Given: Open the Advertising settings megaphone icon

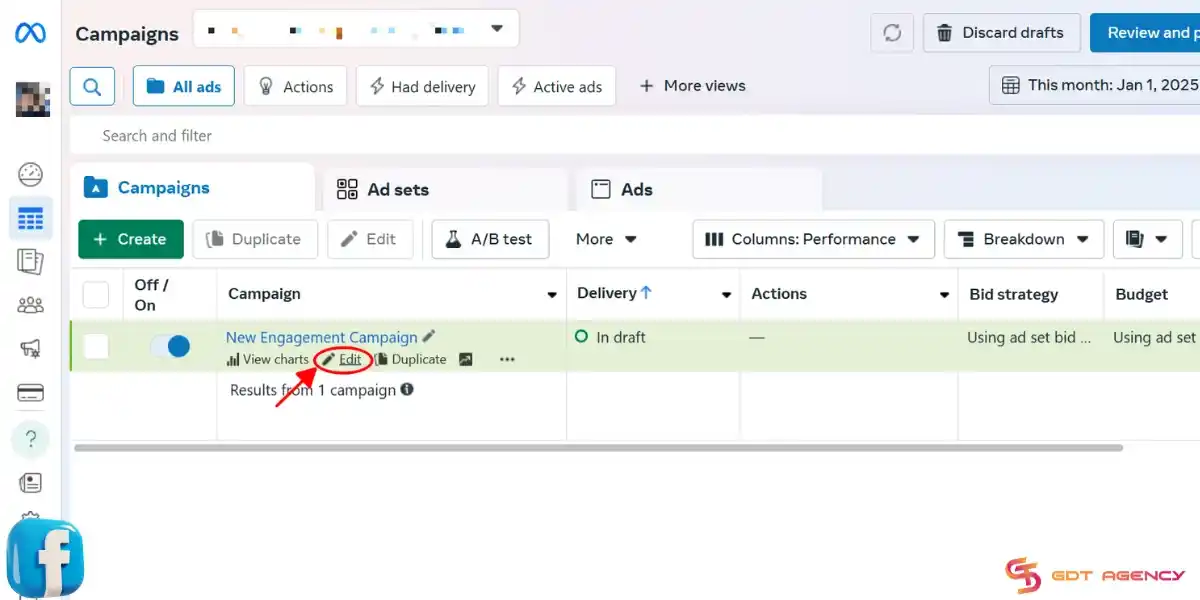Looking at the screenshot, I should click(x=31, y=348).
